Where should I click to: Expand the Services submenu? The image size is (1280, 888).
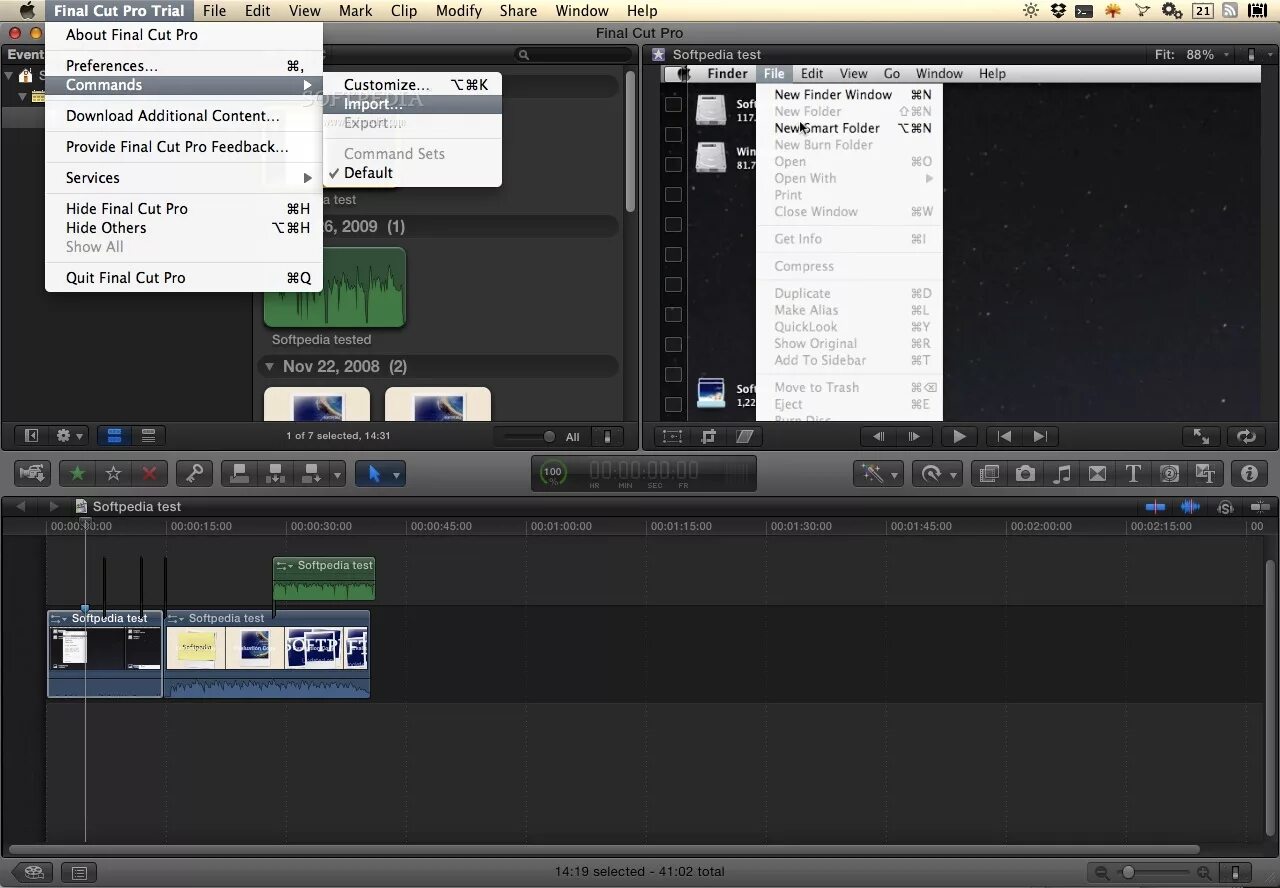[184, 178]
